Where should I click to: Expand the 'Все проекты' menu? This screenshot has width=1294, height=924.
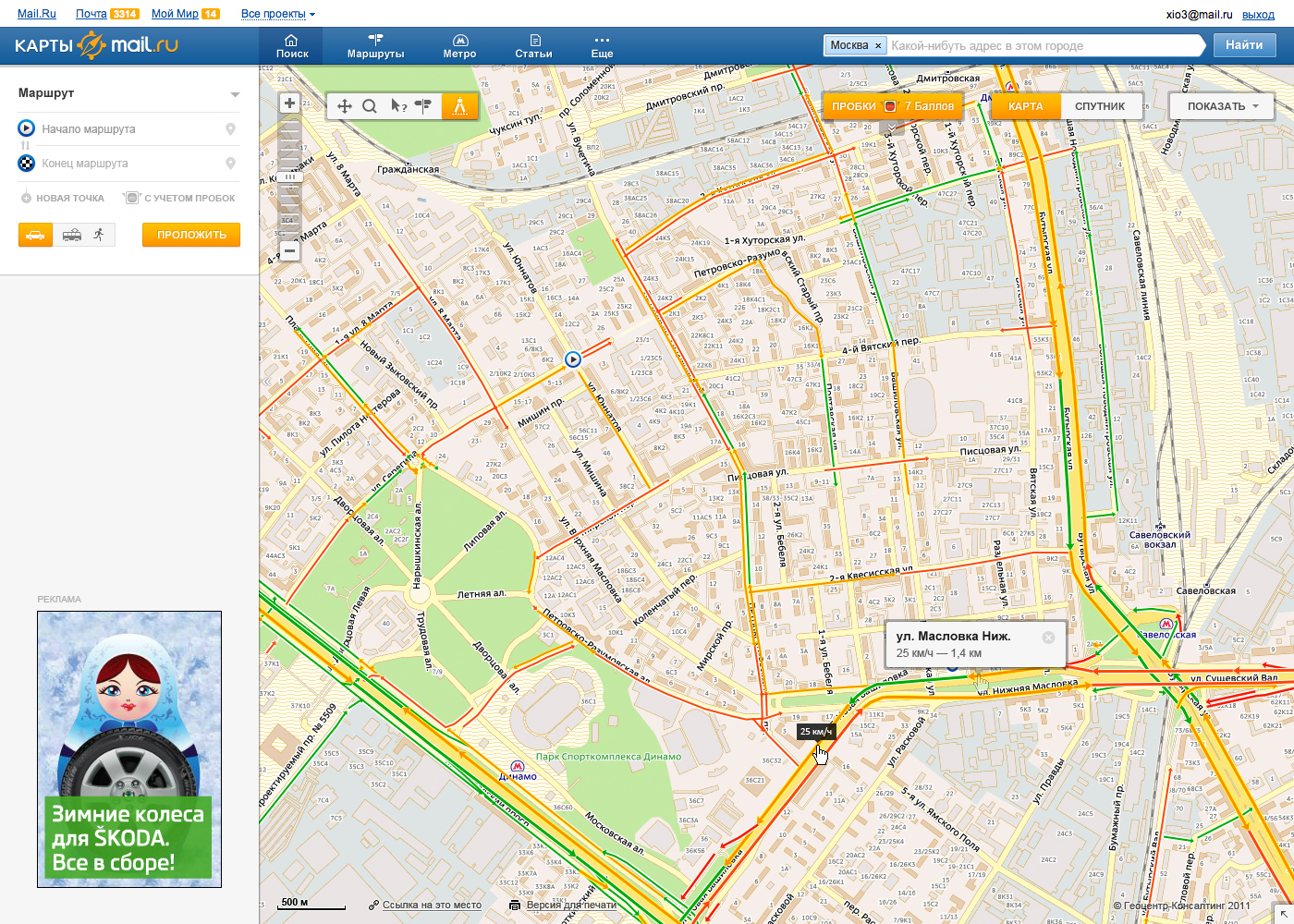click(277, 14)
